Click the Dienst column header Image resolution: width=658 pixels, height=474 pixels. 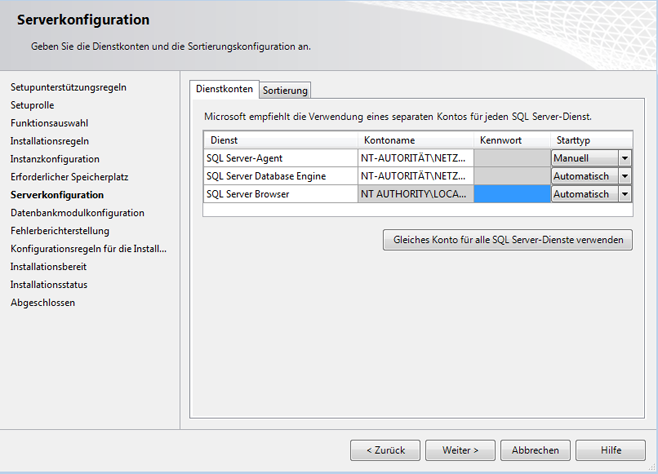point(280,140)
